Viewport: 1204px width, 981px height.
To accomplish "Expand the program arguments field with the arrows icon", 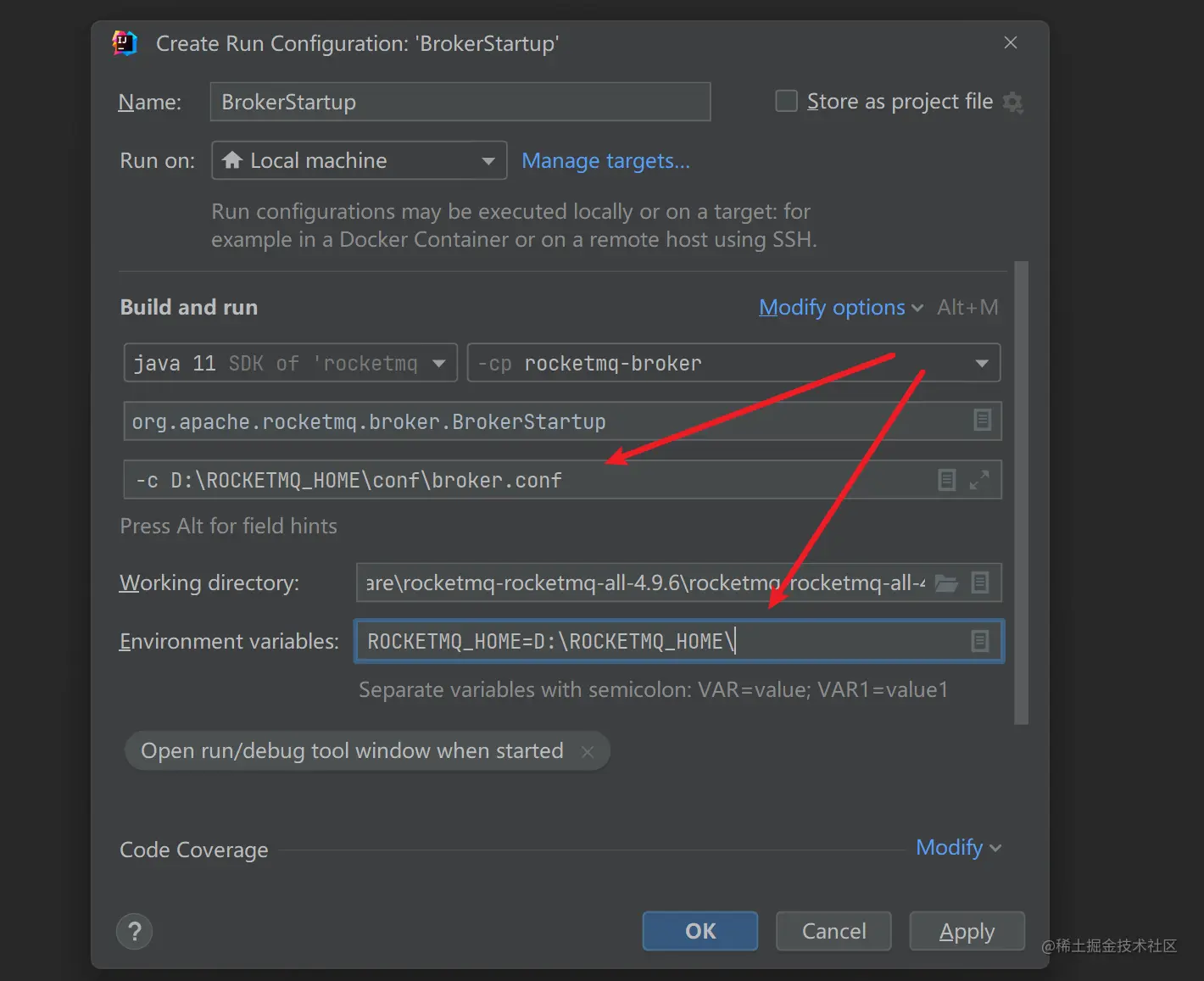I will point(979,480).
